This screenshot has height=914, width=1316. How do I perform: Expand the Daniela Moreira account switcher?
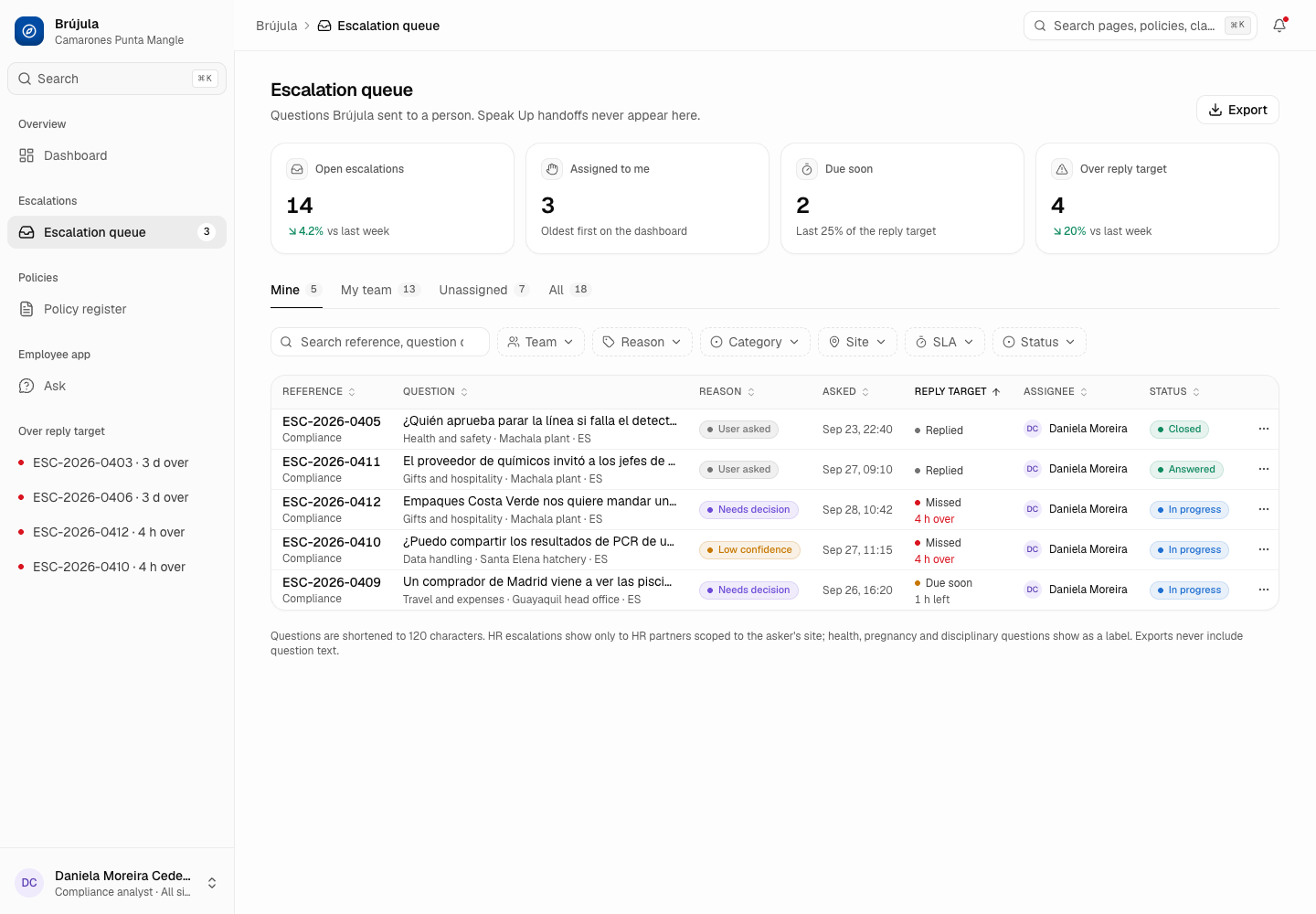point(117,883)
